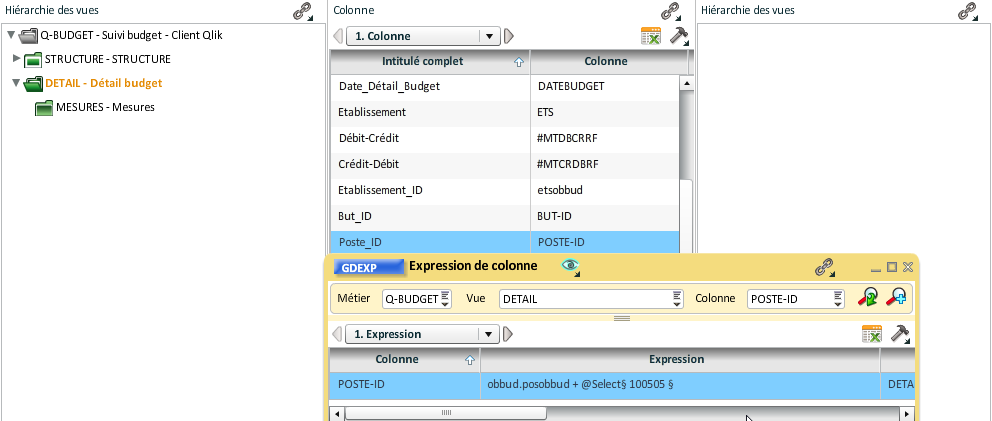The height and width of the screenshot is (421, 992).
Task: Open the 1. Colonne dropdown
Action: (x=489, y=36)
